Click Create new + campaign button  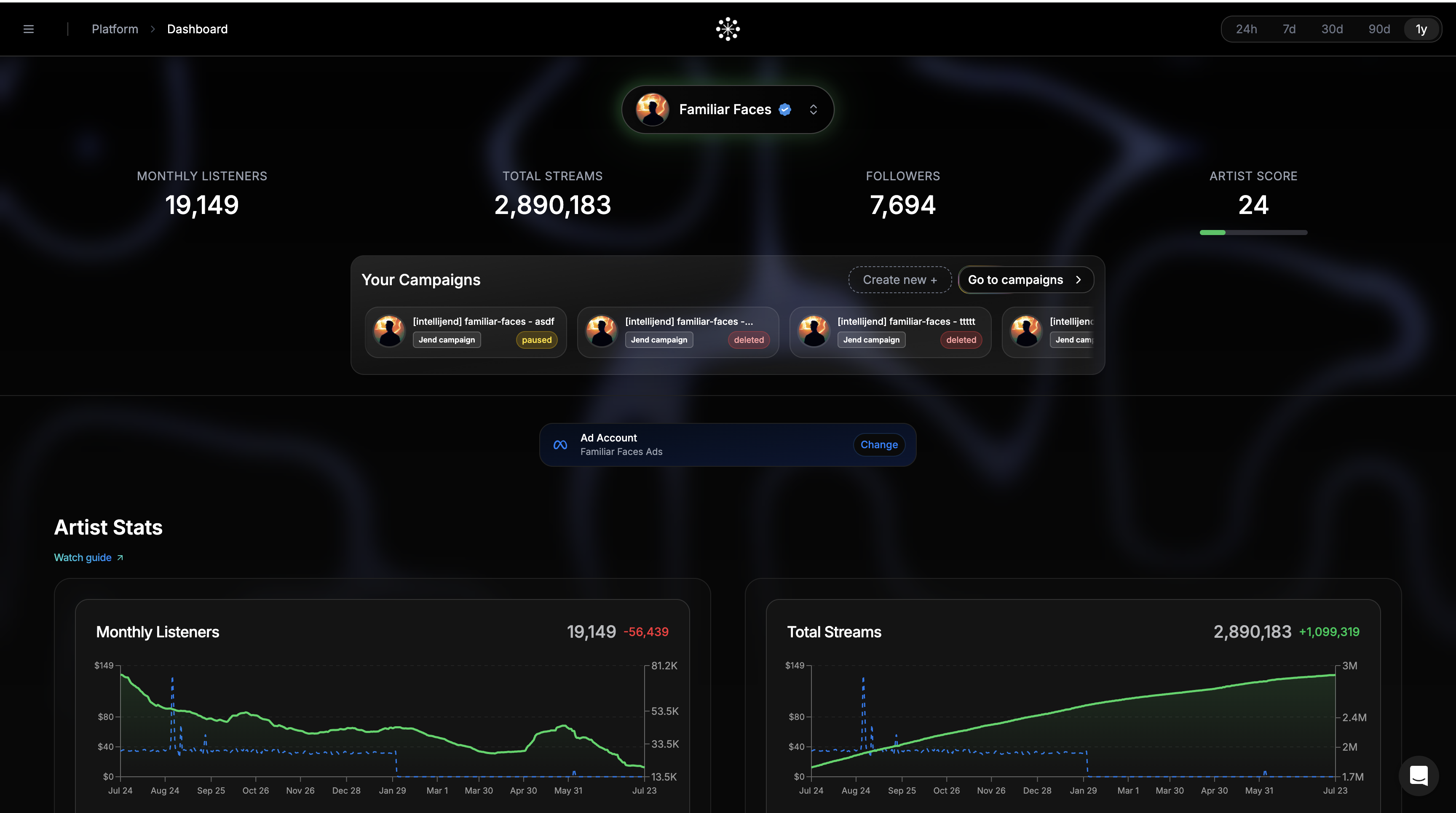point(900,280)
